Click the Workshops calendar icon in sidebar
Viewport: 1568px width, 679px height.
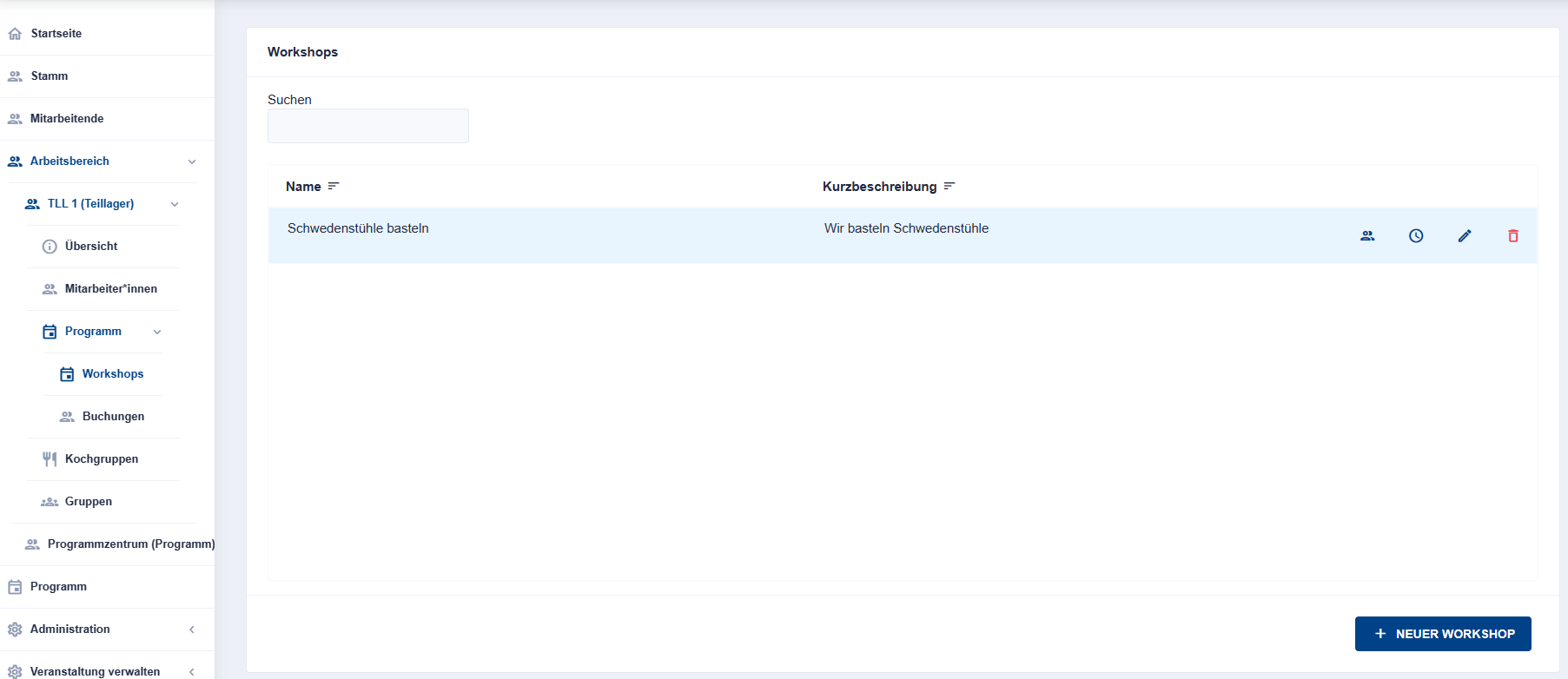coord(67,374)
